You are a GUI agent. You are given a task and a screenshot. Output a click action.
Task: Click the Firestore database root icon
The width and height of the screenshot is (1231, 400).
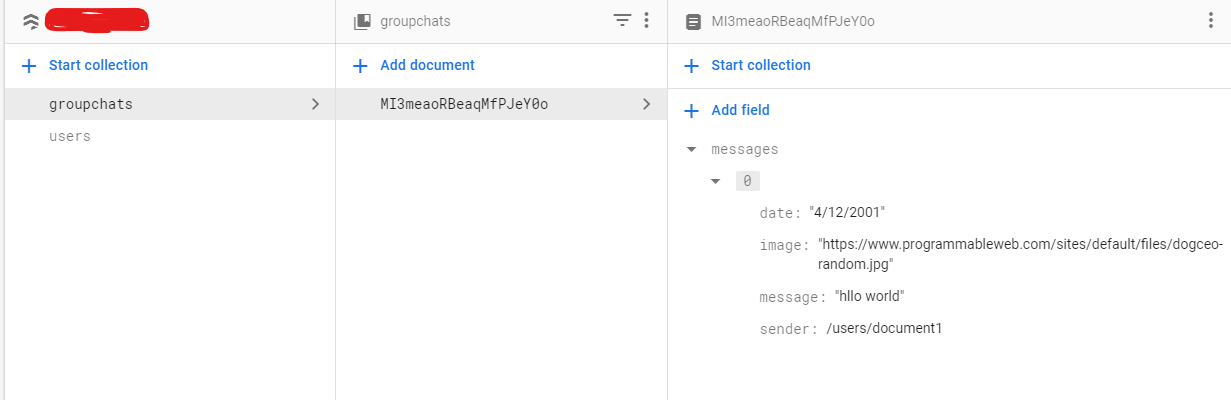(x=30, y=21)
